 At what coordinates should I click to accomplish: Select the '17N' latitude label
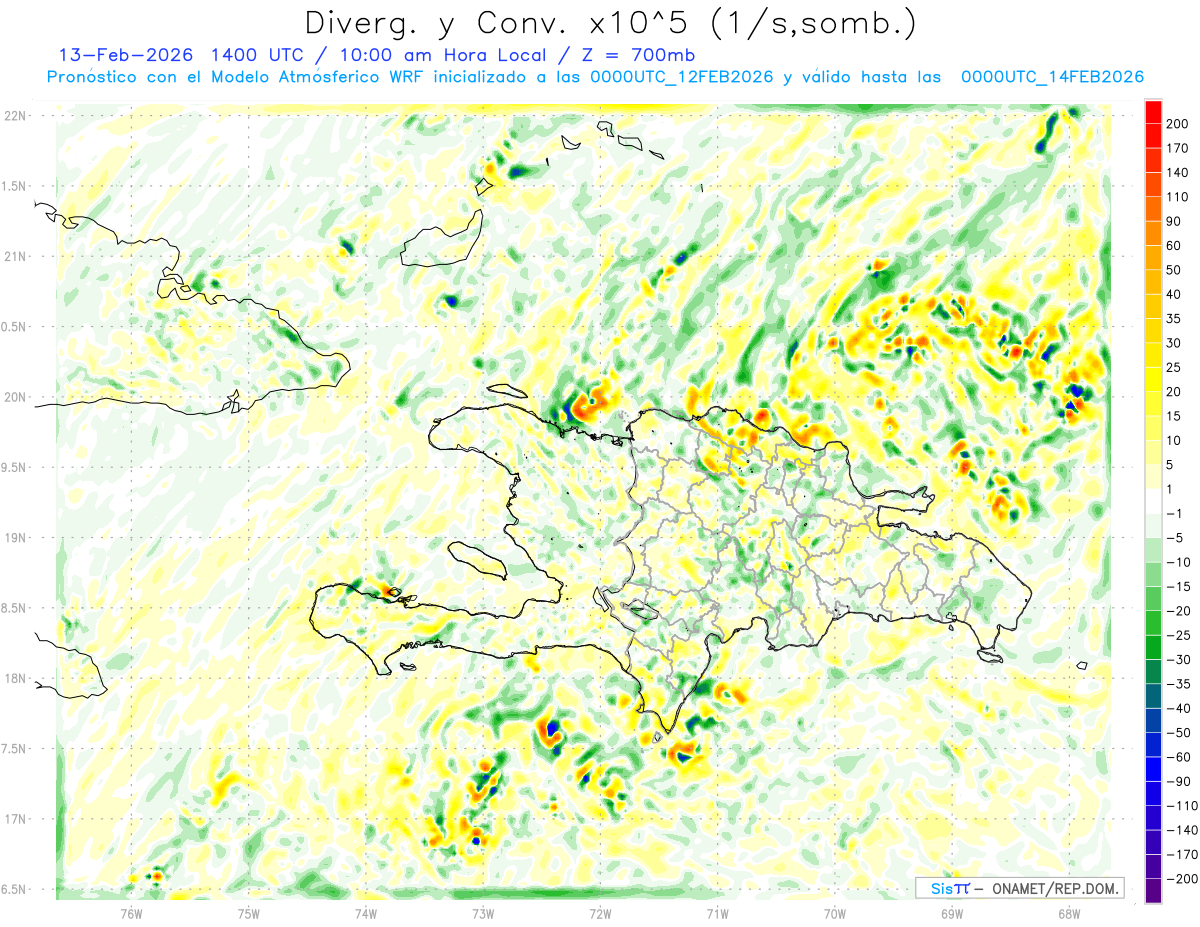click(15, 819)
